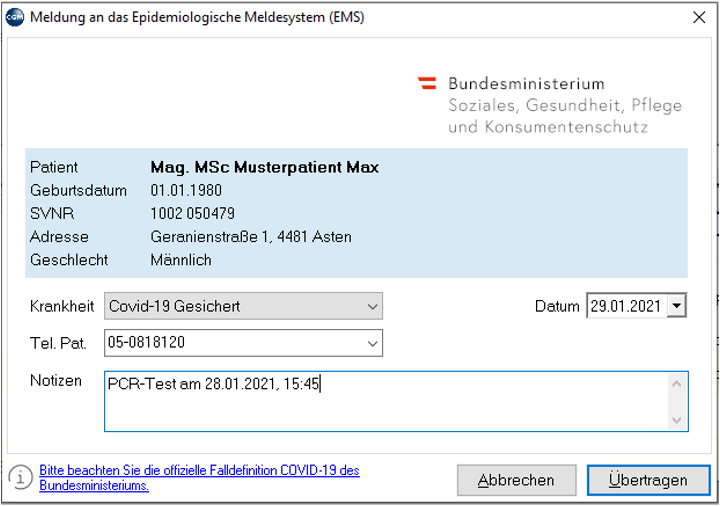Open the official COVID-19 Falldefinition link

coord(199,478)
